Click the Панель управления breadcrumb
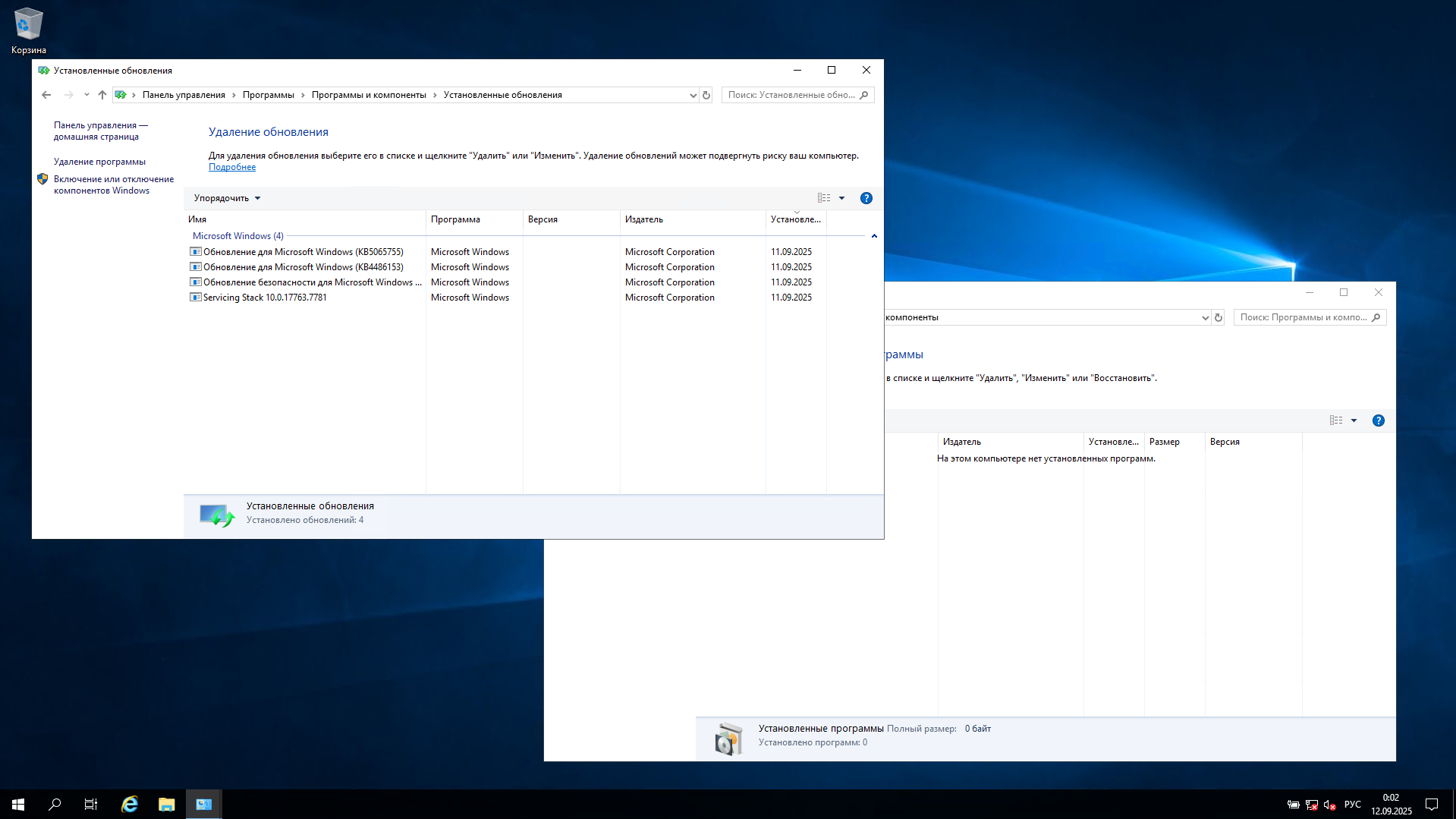This screenshot has height=819, width=1456. coord(184,95)
